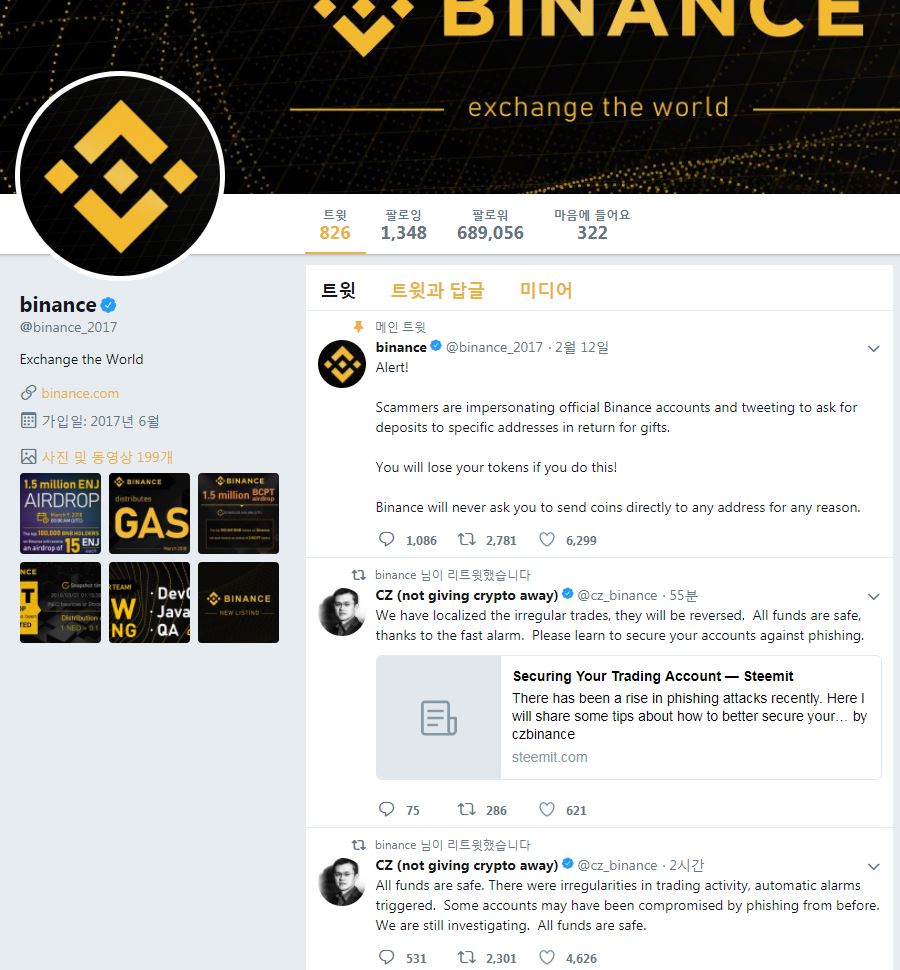Open the binance.com profile link

[80, 393]
